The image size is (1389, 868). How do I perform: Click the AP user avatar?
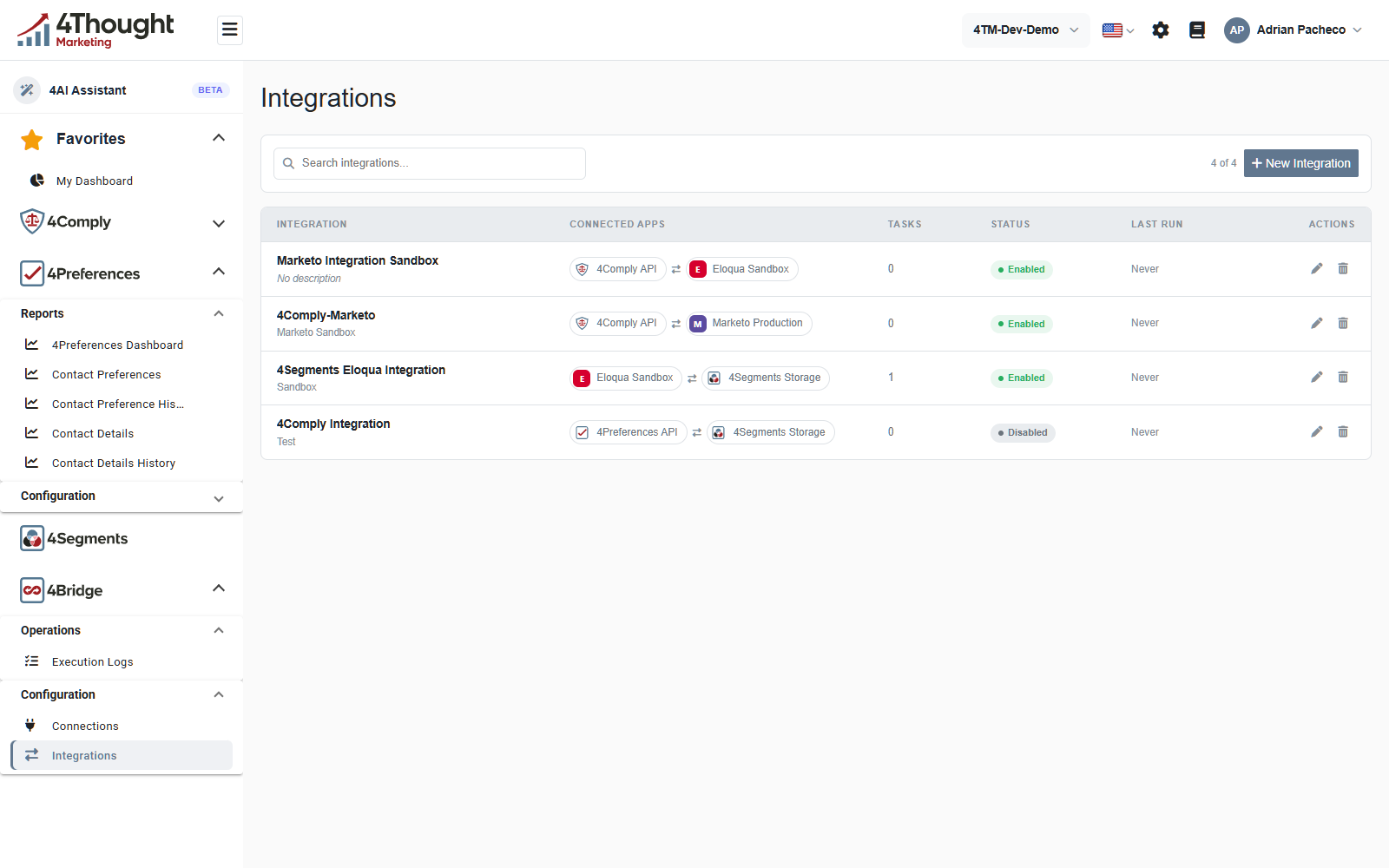pos(1237,30)
